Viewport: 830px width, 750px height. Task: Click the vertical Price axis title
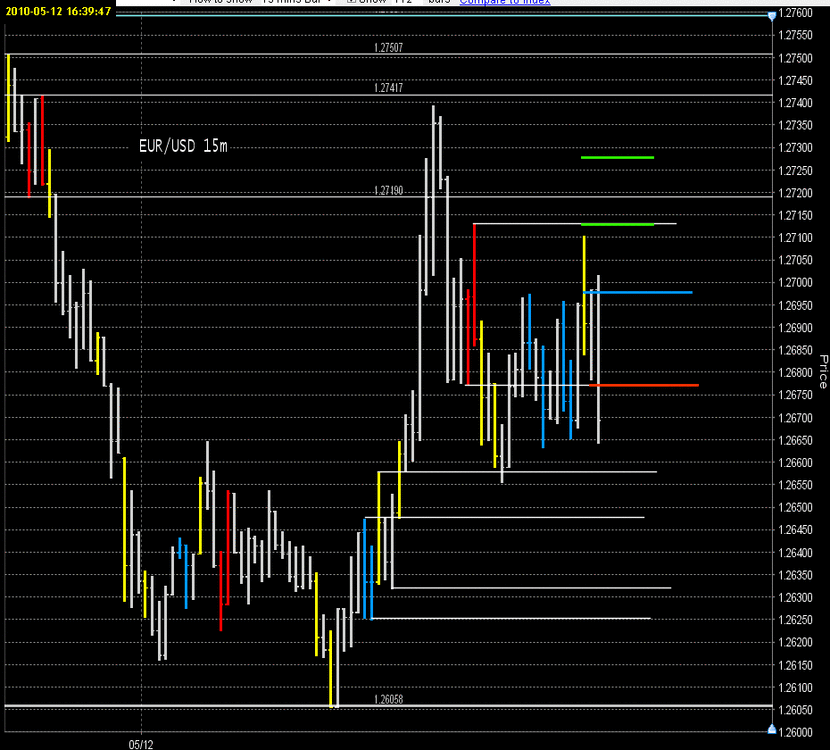click(823, 372)
